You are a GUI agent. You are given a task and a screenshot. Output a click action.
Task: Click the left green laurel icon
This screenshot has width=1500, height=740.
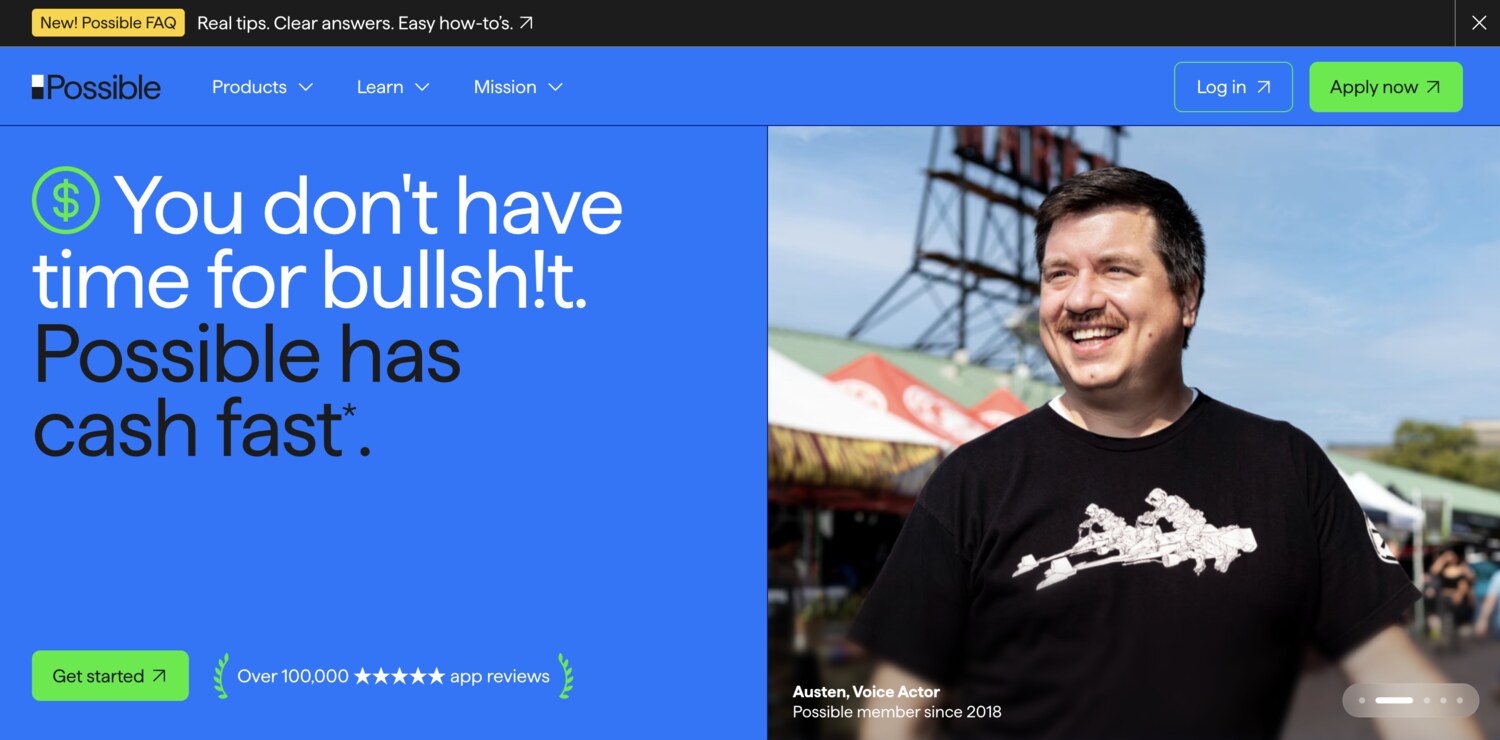(x=221, y=676)
